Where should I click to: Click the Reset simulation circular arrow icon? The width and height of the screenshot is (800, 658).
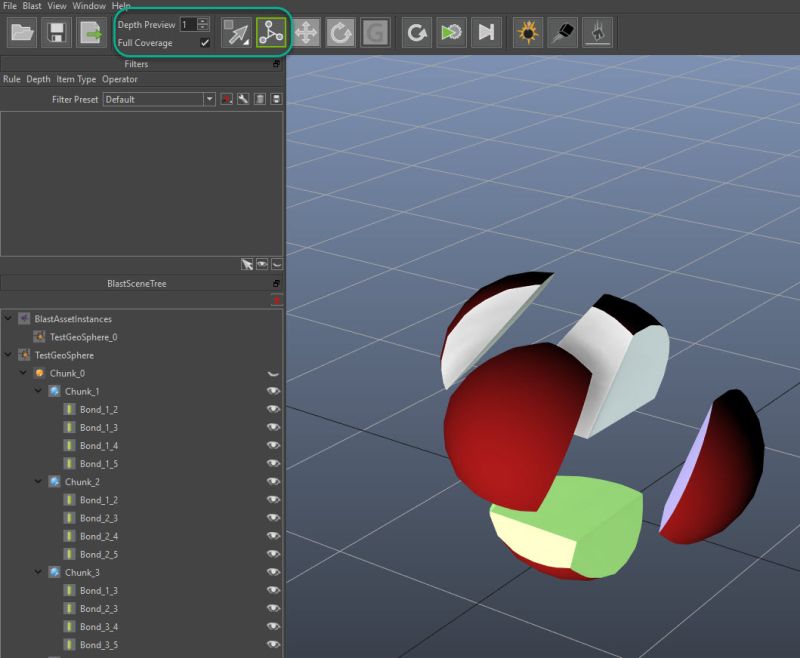click(417, 33)
